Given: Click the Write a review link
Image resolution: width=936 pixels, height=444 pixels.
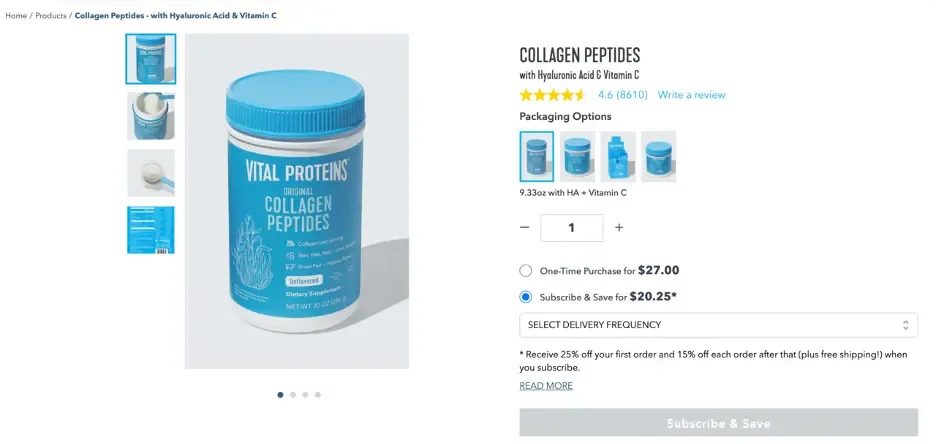Looking at the screenshot, I should click(692, 95).
